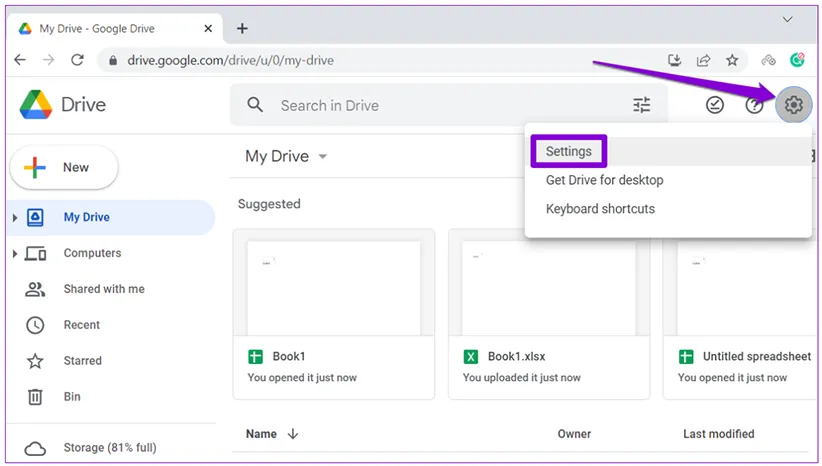Click the help question mark icon
This screenshot has width=822, height=466.
[x=754, y=105]
